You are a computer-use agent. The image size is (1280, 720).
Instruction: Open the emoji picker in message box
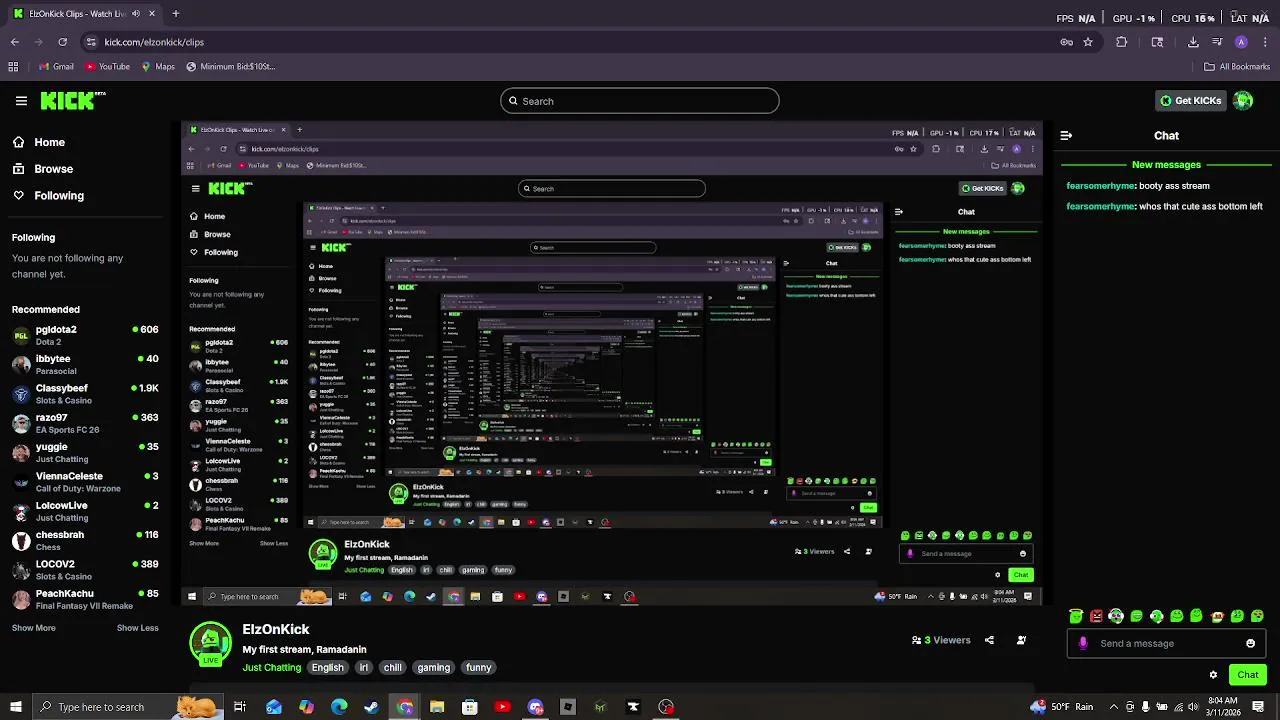point(1250,643)
